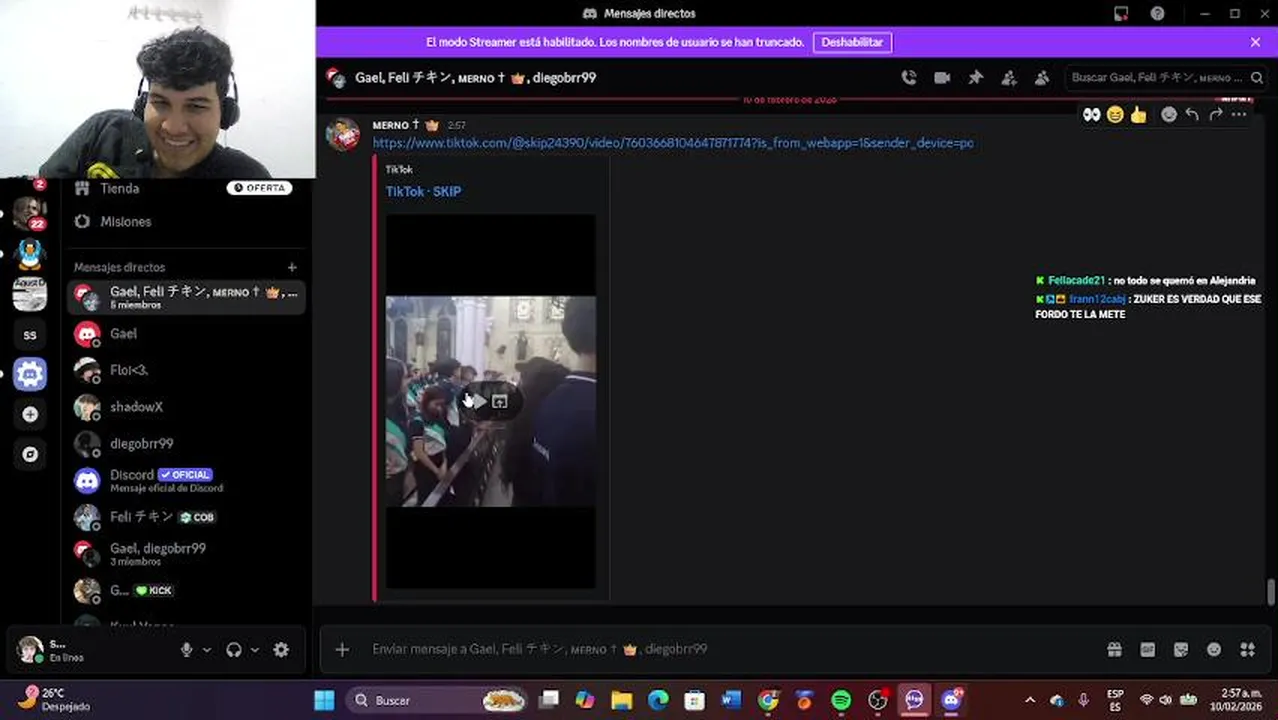The height and width of the screenshot is (720, 1278).
Task: Expand headphone output options arrow
Action: pos(255,649)
